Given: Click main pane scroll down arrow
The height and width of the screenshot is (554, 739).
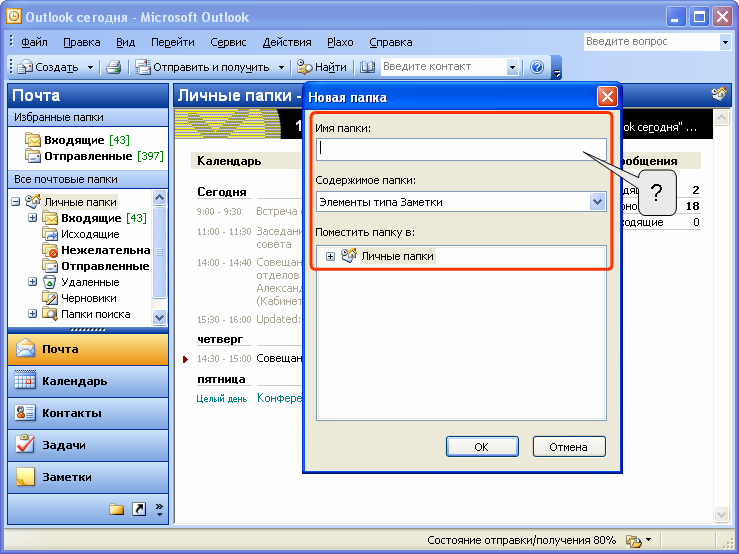Looking at the screenshot, I should (721, 514).
